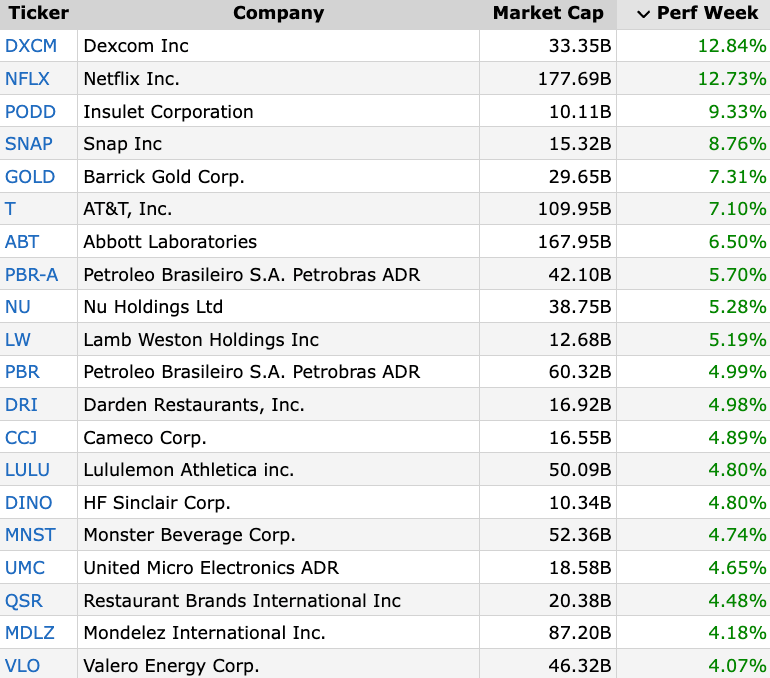The width and height of the screenshot is (770, 678).
Task: Sort table by Market Cap header
Action: click(x=548, y=13)
